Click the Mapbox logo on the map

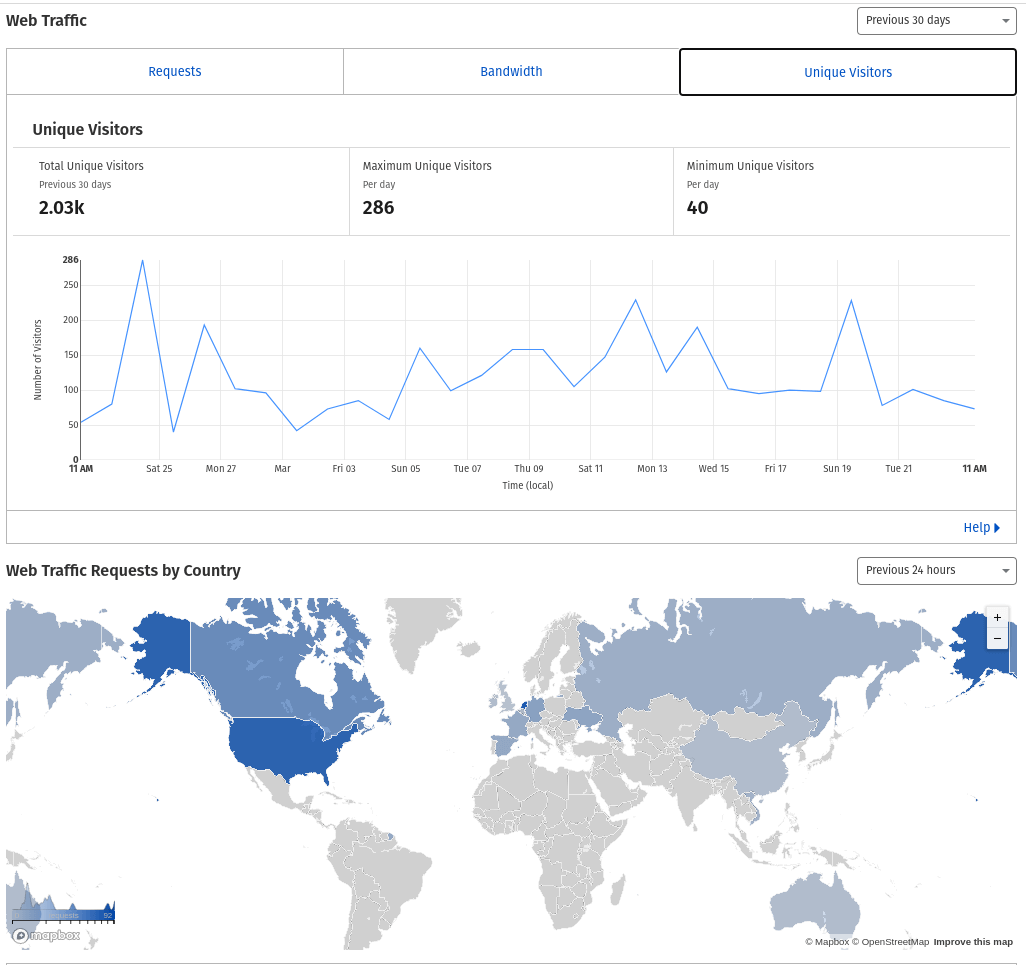click(x=46, y=936)
